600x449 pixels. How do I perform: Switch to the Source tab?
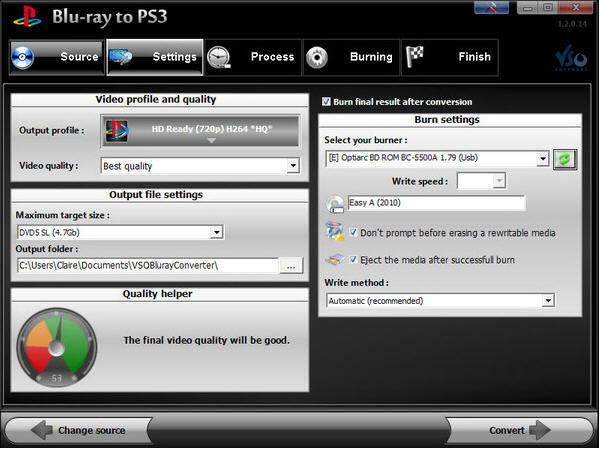point(56,58)
